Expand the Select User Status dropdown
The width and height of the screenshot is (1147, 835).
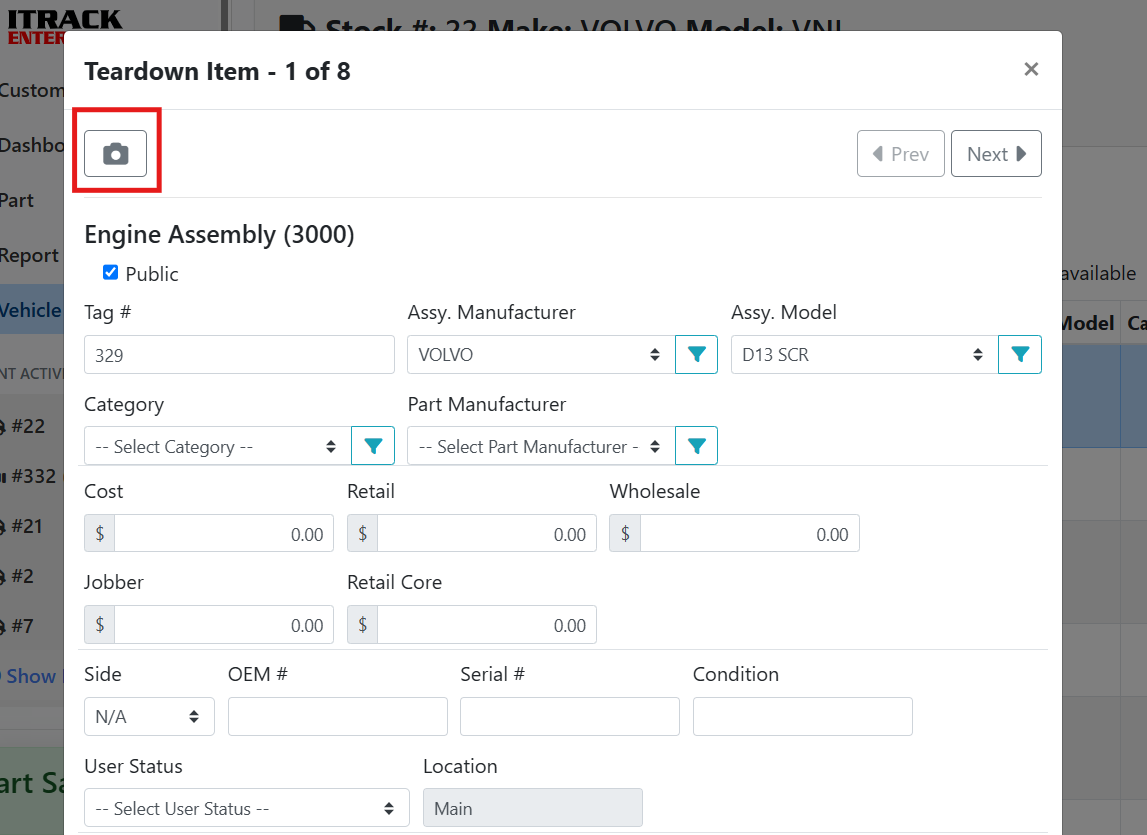[x=246, y=808]
